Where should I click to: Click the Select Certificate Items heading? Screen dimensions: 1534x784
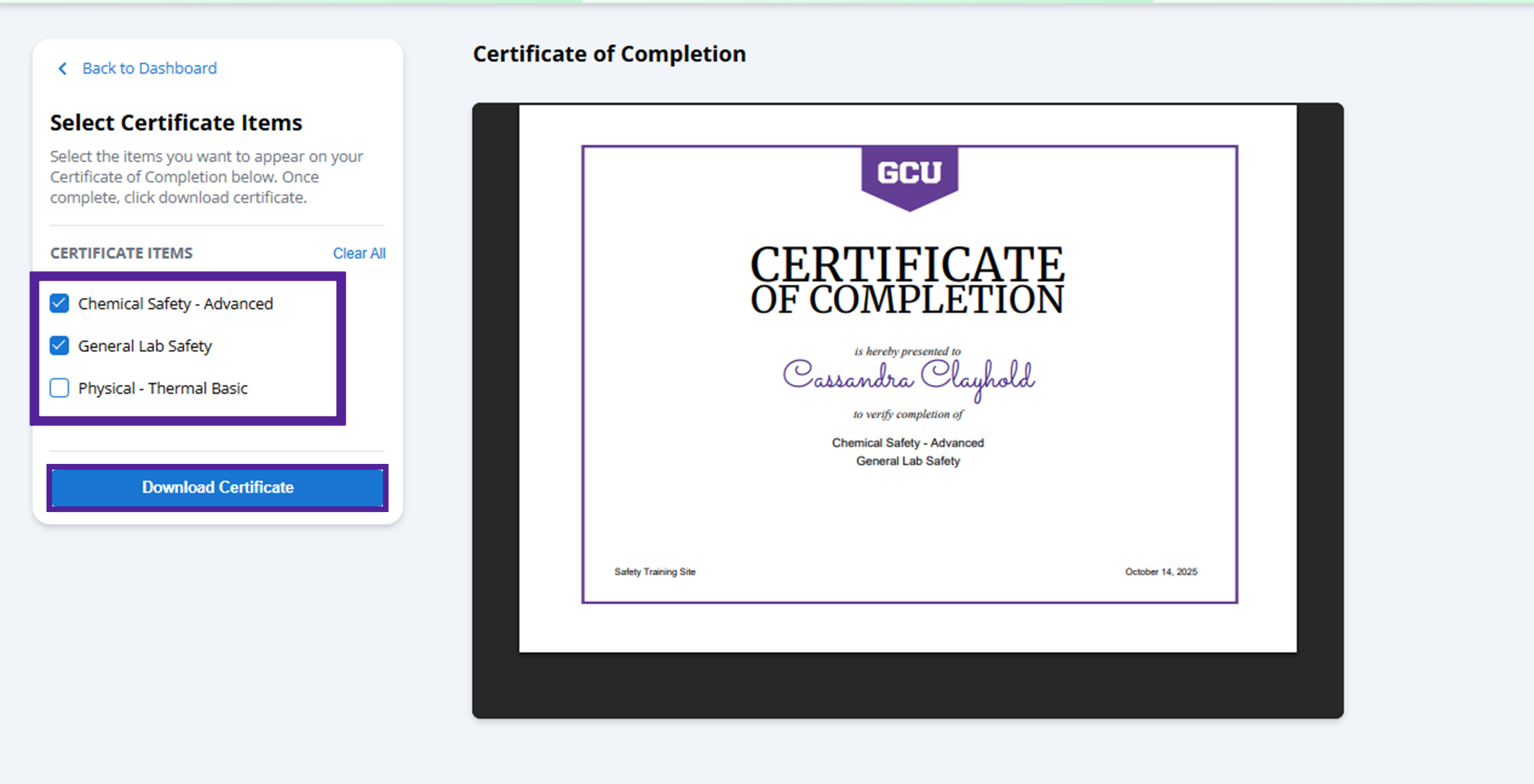coord(176,123)
